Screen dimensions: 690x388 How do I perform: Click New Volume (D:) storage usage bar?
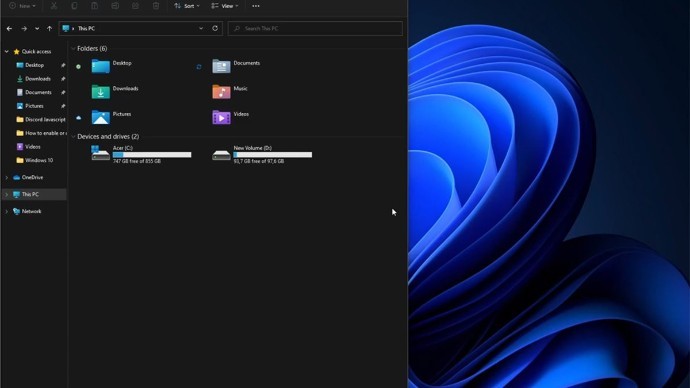click(x=273, y=155)
